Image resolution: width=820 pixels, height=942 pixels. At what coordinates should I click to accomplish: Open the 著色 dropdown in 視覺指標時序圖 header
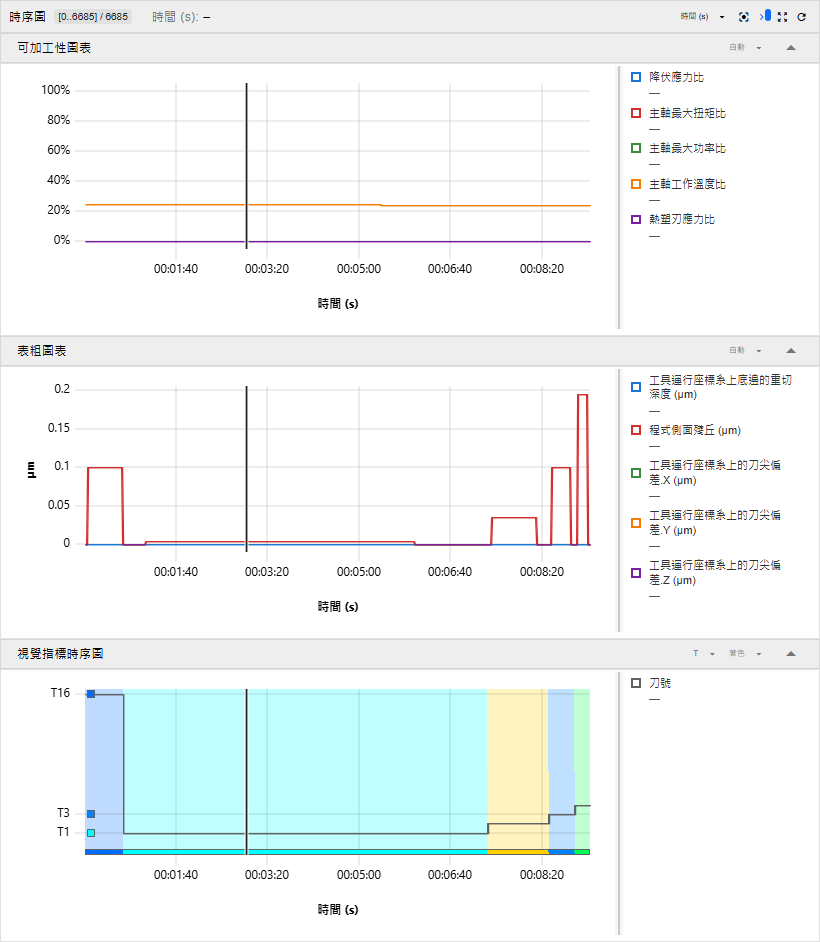coord(745,653)
